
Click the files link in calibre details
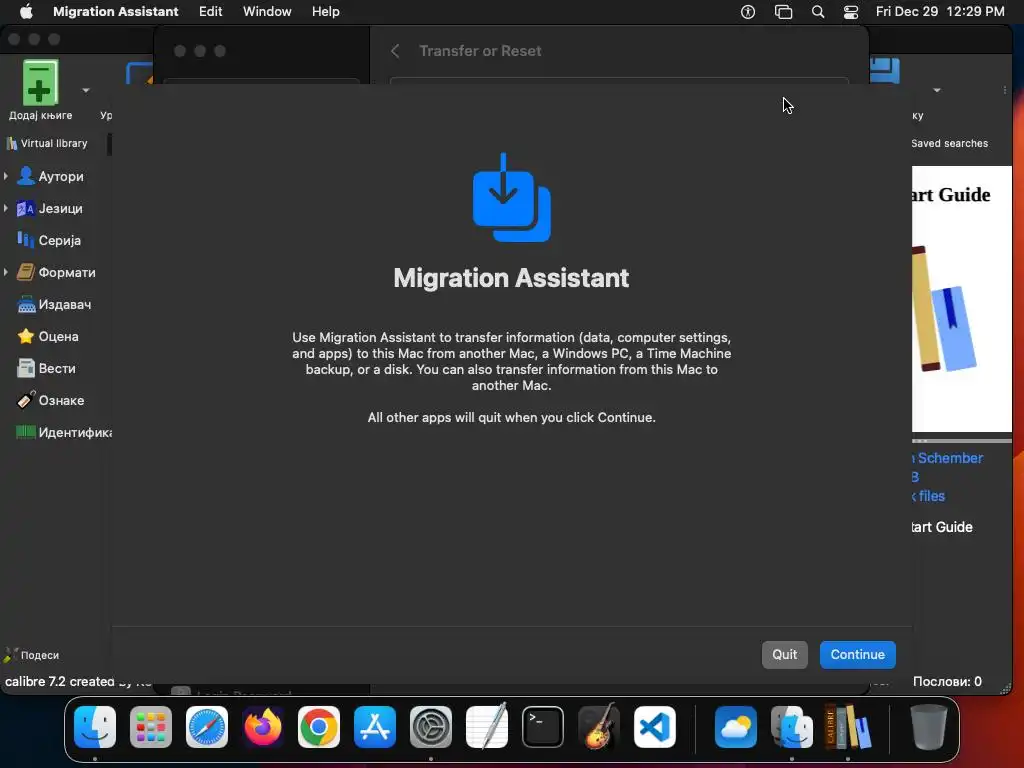pos(929,496)
